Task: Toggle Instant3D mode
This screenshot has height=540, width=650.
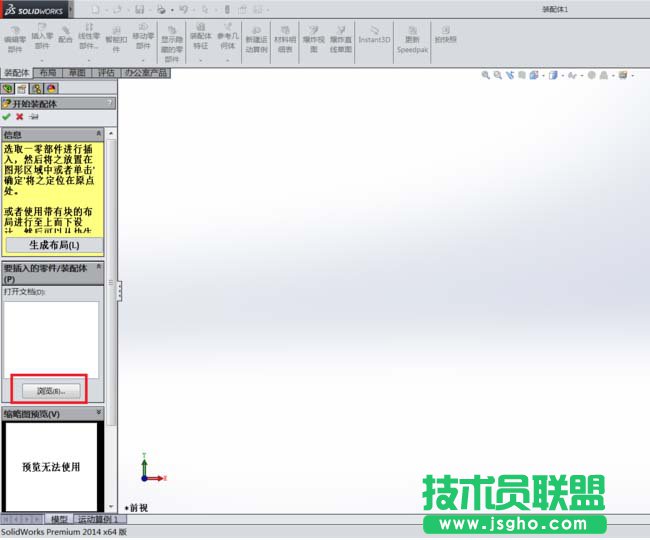Action: [374, 35]
